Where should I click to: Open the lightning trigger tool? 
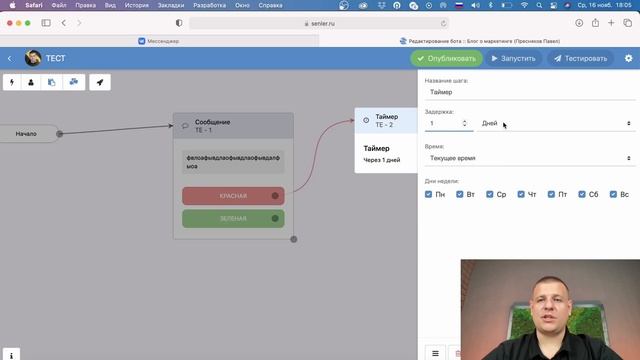(x=12, y=82)
